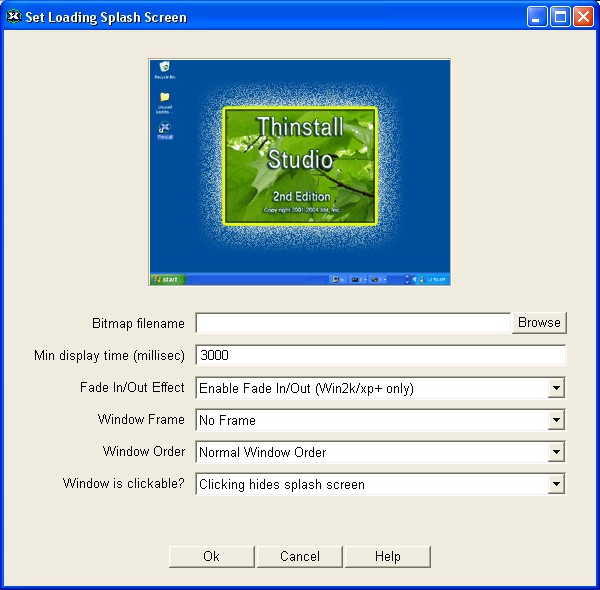
Task: Click the "Window Frame" label
Action: pos(141,419)
